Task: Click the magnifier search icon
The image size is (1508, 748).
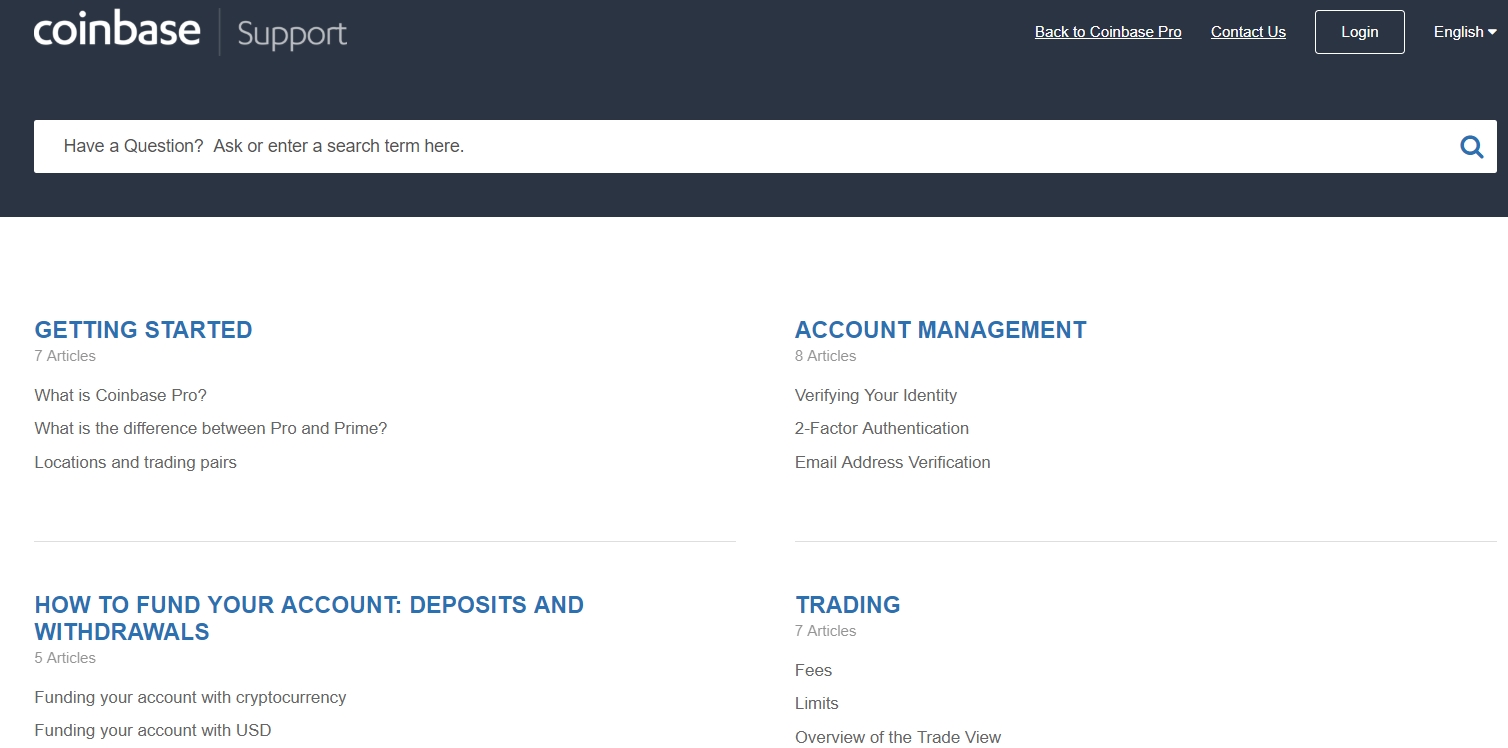Action: pyautogui.click(x=1472, y=147)
